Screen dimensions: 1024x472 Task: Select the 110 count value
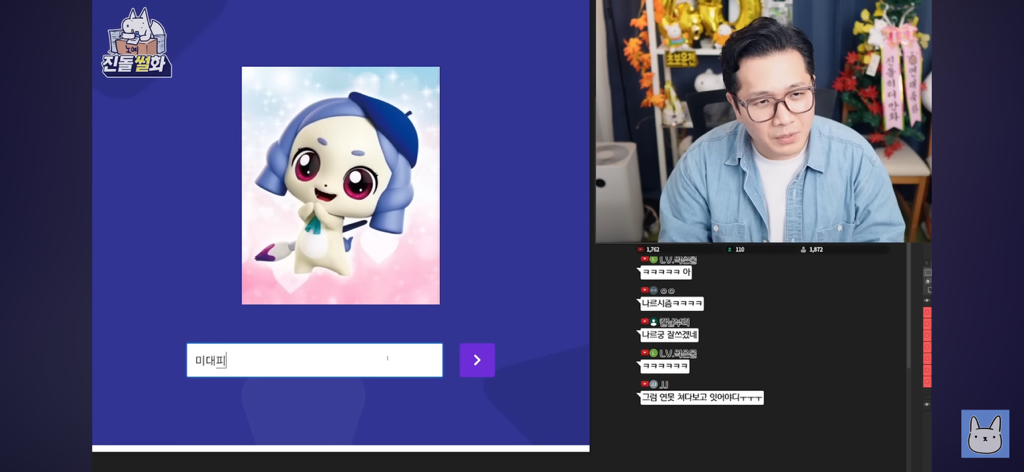point(740,249)
